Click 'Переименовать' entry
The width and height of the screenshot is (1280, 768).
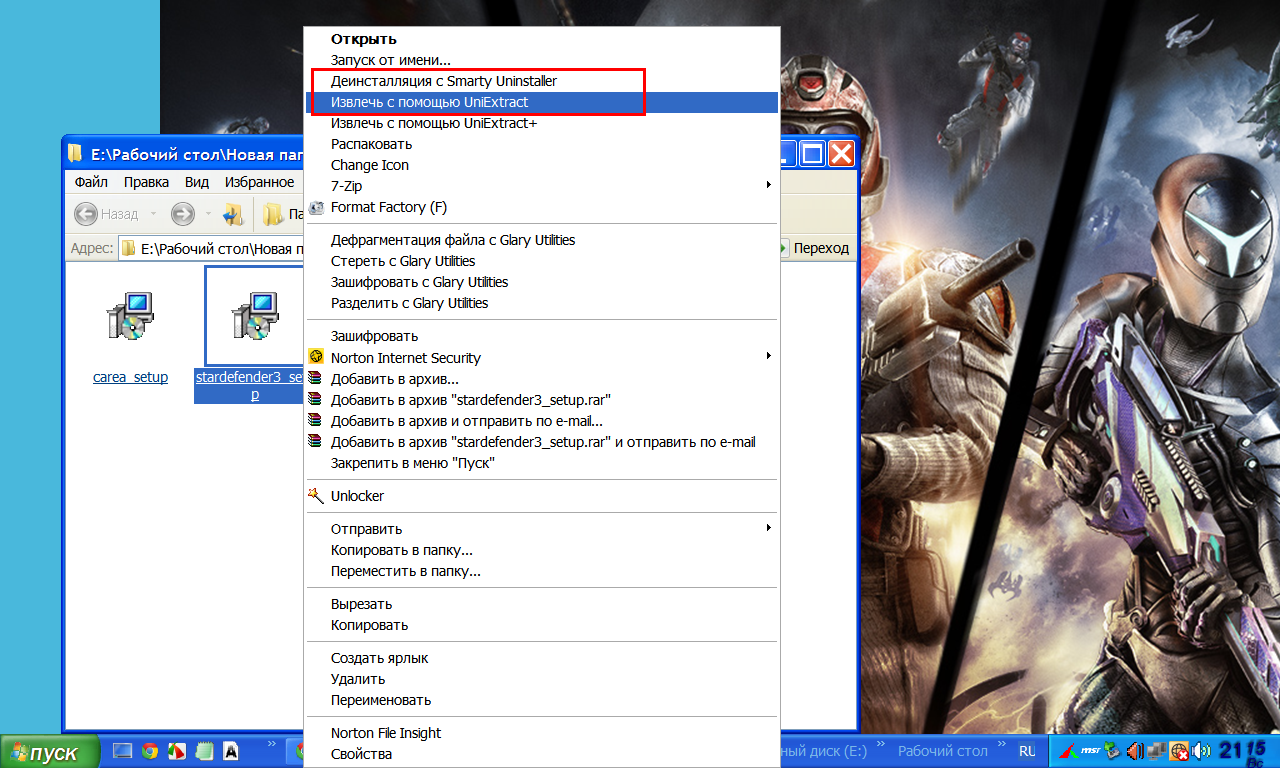point(541,700)
